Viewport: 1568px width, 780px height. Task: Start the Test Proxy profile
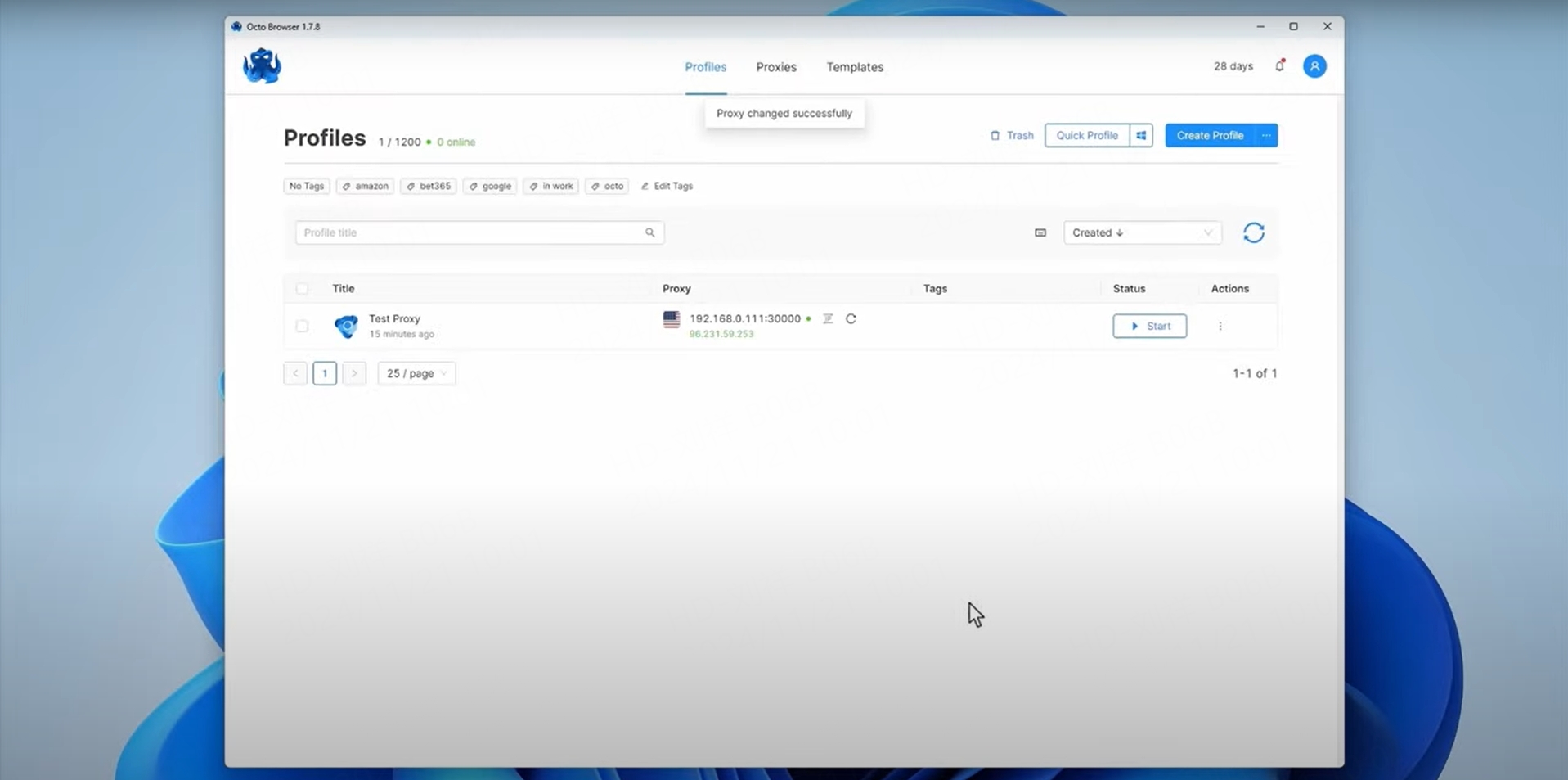pyautogui.click(x=1149, y=327)
